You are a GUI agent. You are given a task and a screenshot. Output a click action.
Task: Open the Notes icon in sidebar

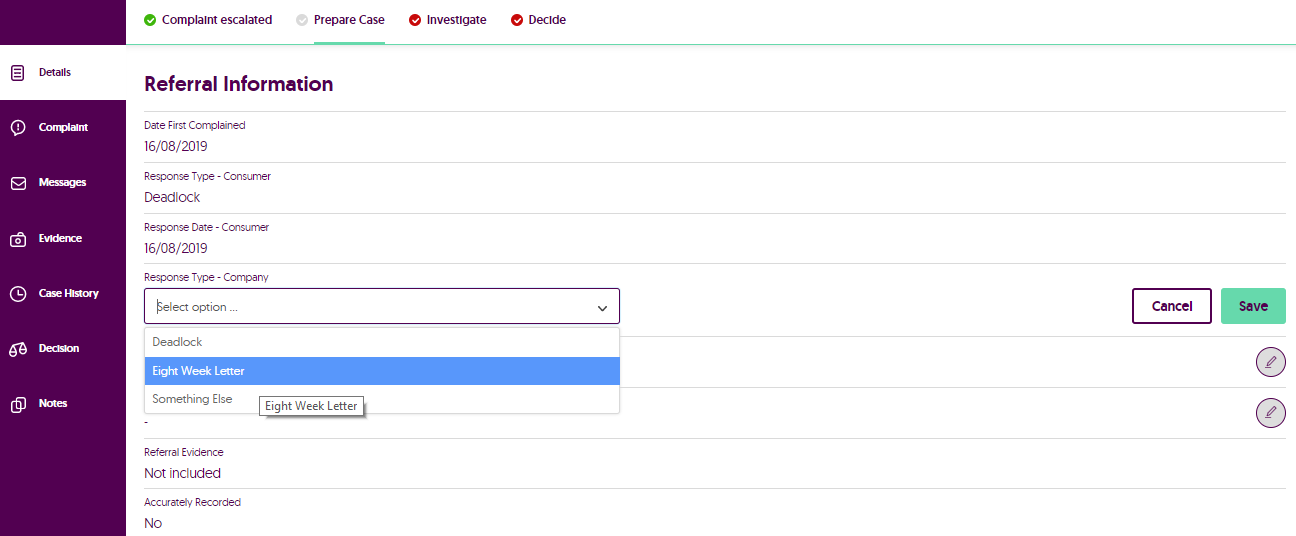18,404
